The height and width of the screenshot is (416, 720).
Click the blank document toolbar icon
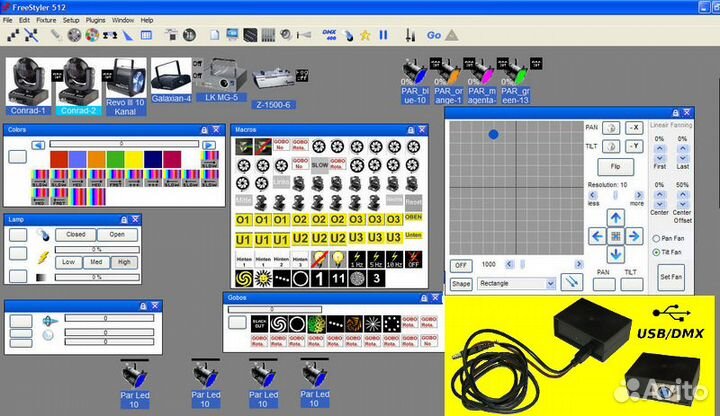[x=214, y=35]
